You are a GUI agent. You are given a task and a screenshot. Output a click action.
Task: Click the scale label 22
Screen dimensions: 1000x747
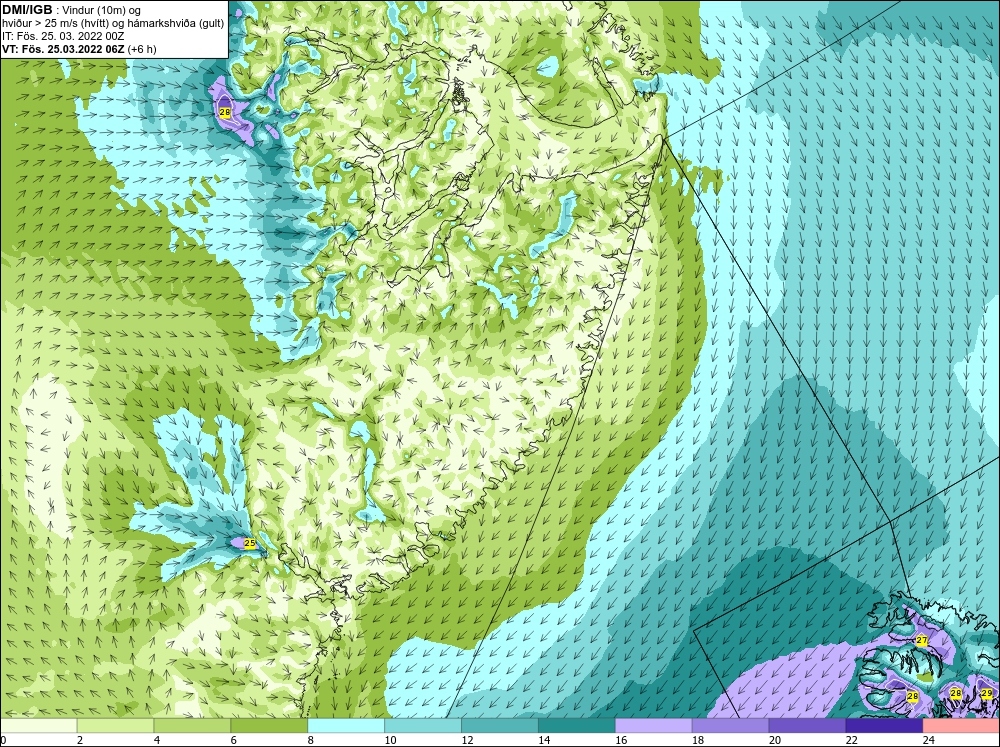tap(851, 740)
